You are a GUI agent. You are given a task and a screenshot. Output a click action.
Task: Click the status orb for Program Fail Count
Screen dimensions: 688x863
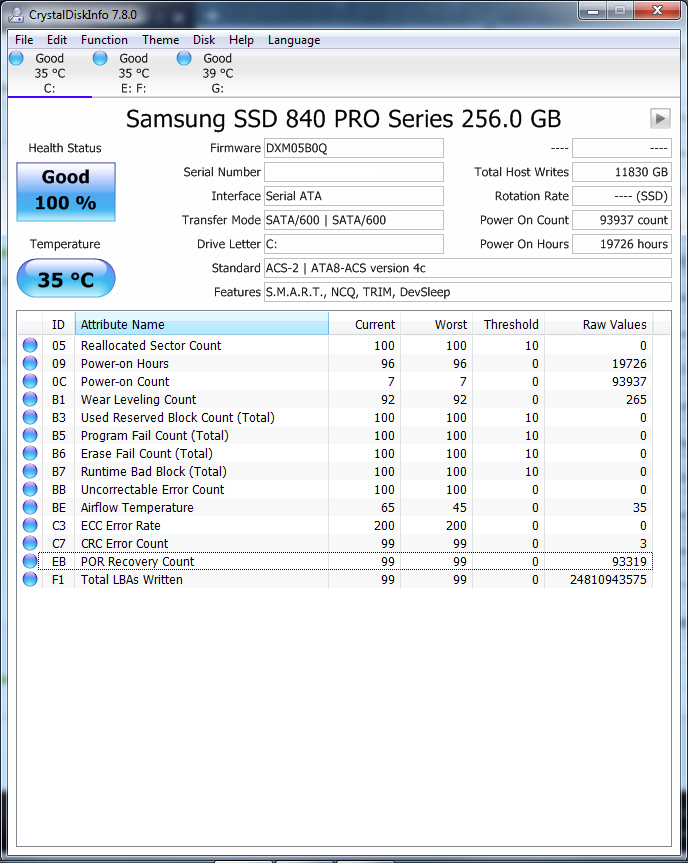pyautogui.click(x=30, y=435)
